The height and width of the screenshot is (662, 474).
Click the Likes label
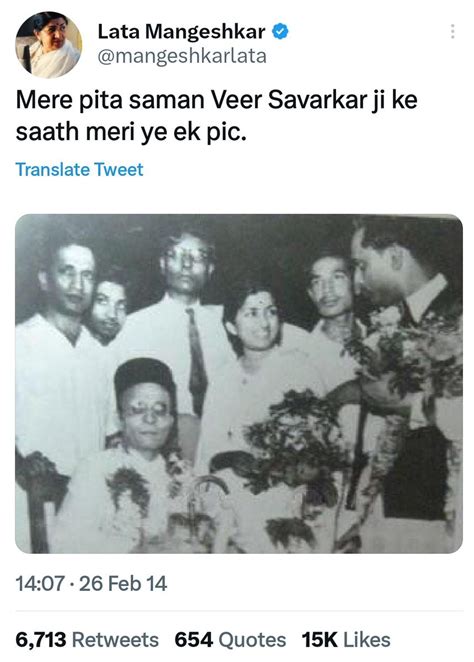(x=367, y=640)
